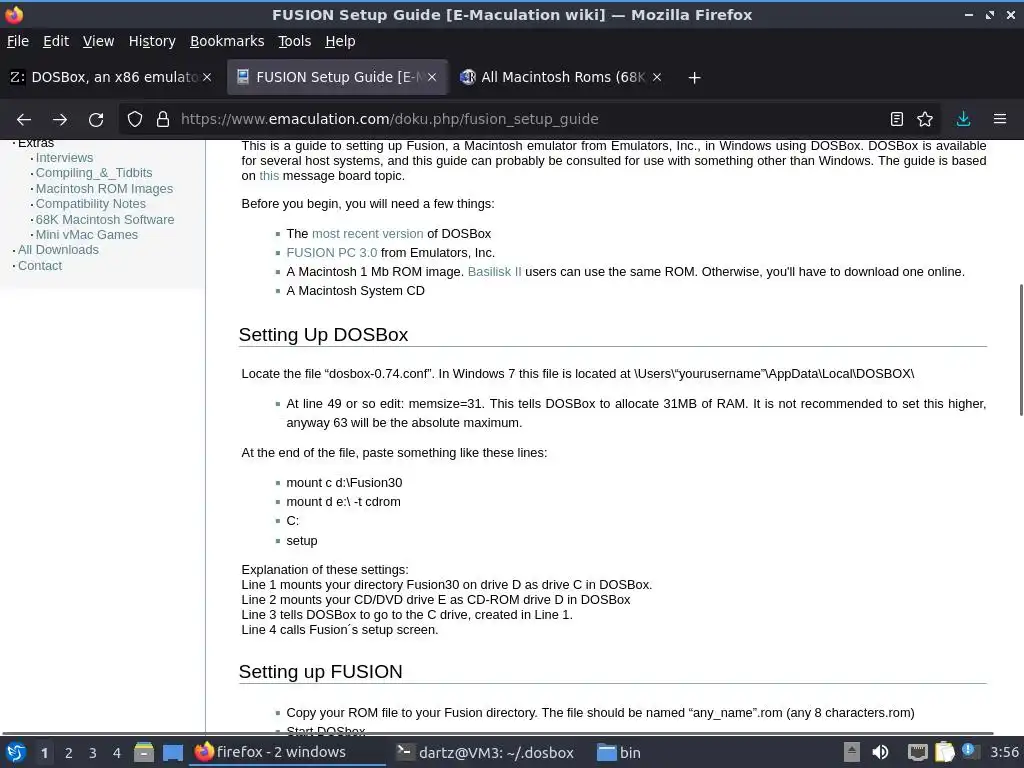Open Compatibility Notes sidebar link
Screen dimensions: 1024x768
point(90,204)
